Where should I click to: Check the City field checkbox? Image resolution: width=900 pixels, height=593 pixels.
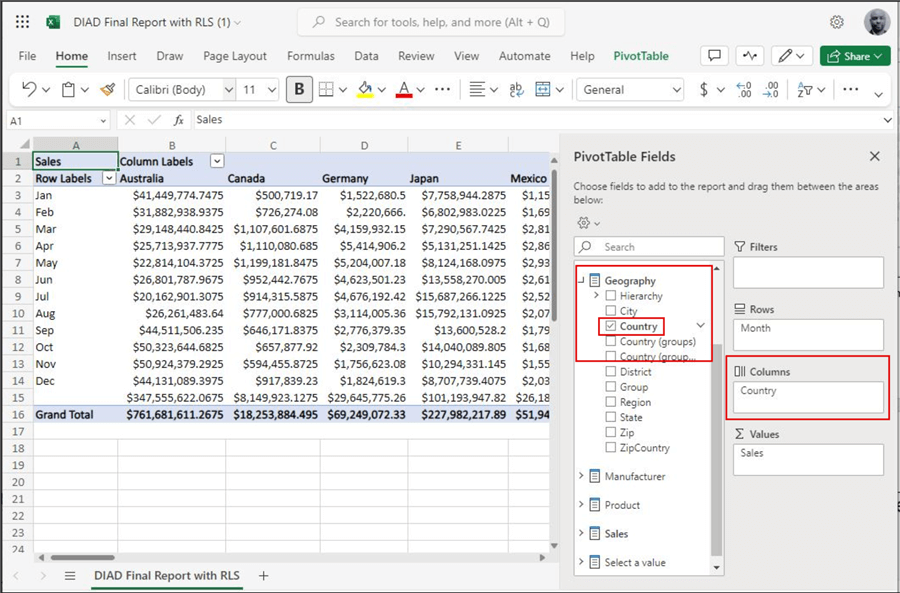click(x=611, y=311)
